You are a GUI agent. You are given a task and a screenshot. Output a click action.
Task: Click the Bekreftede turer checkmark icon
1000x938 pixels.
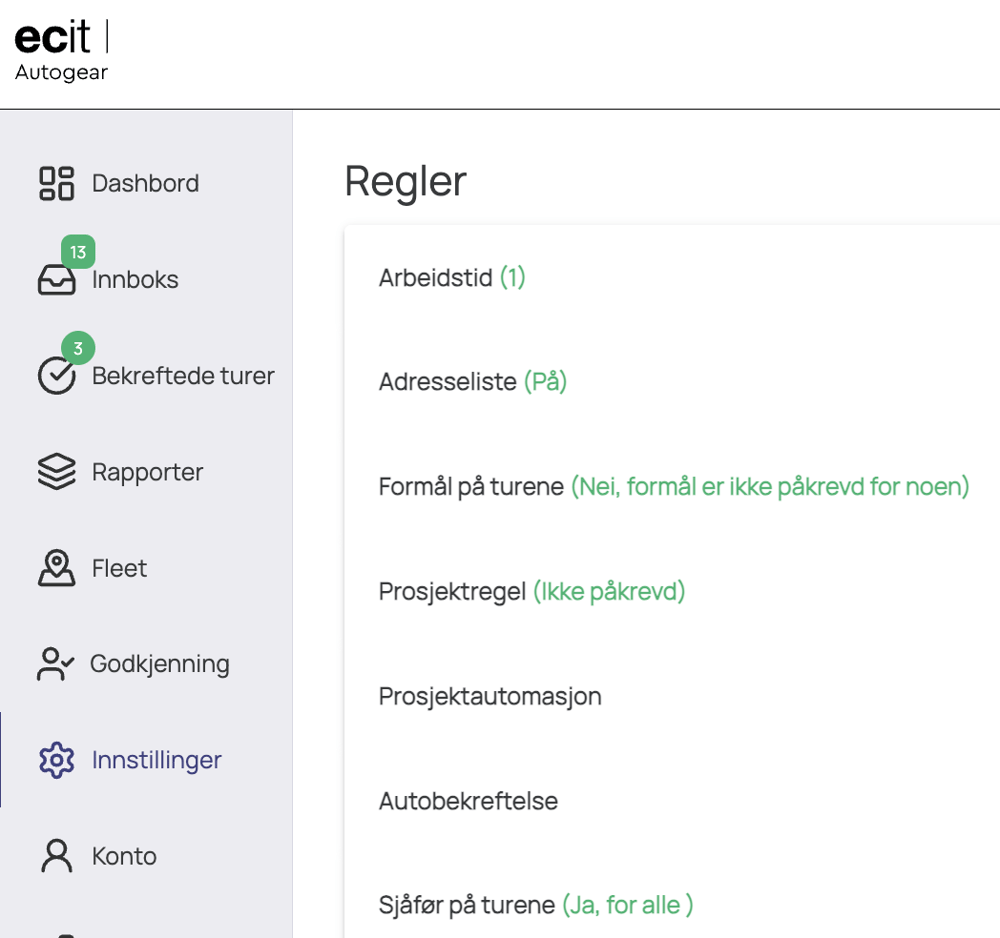[x=56, y=376]
